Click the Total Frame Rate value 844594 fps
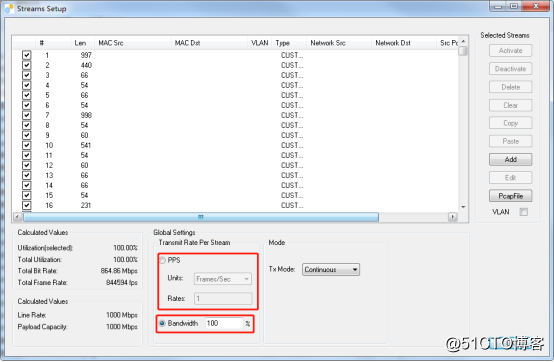554x362 pixels. [122, 283]
